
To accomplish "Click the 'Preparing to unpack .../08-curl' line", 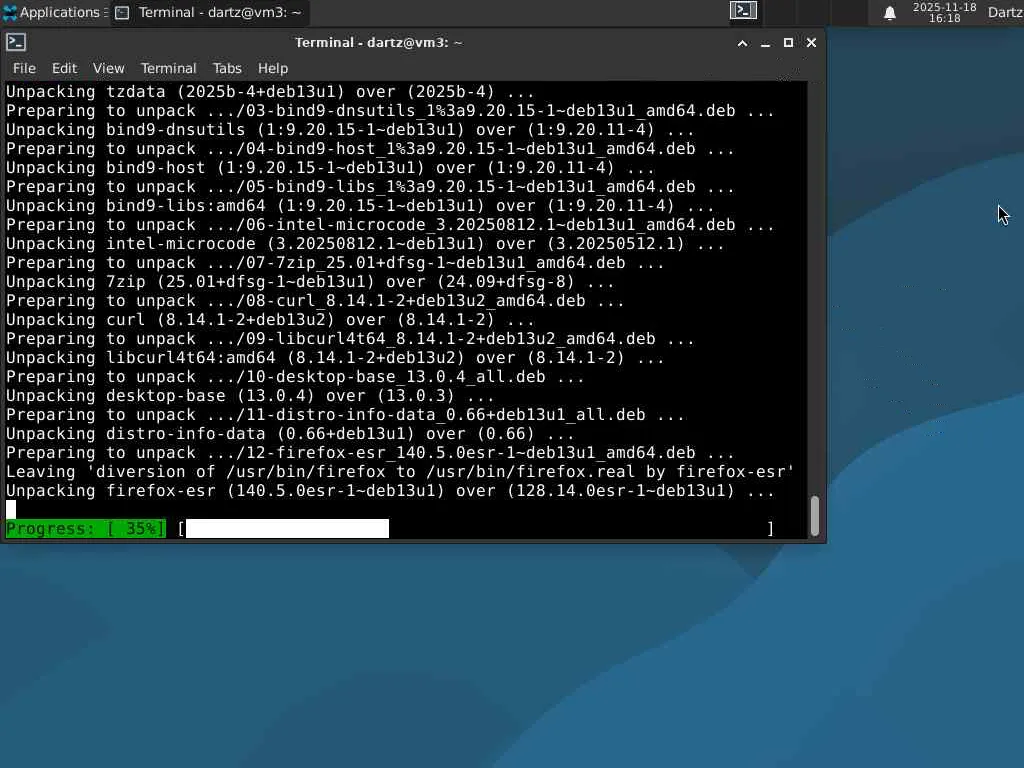I will (x=315, y=300).
